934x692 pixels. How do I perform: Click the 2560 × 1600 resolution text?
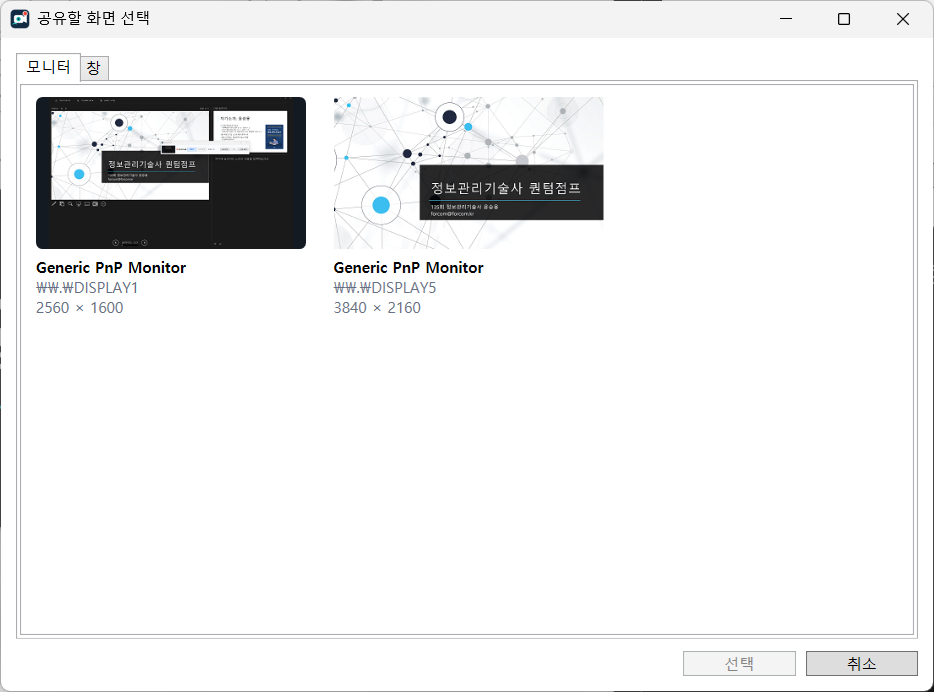pos(79,308)
